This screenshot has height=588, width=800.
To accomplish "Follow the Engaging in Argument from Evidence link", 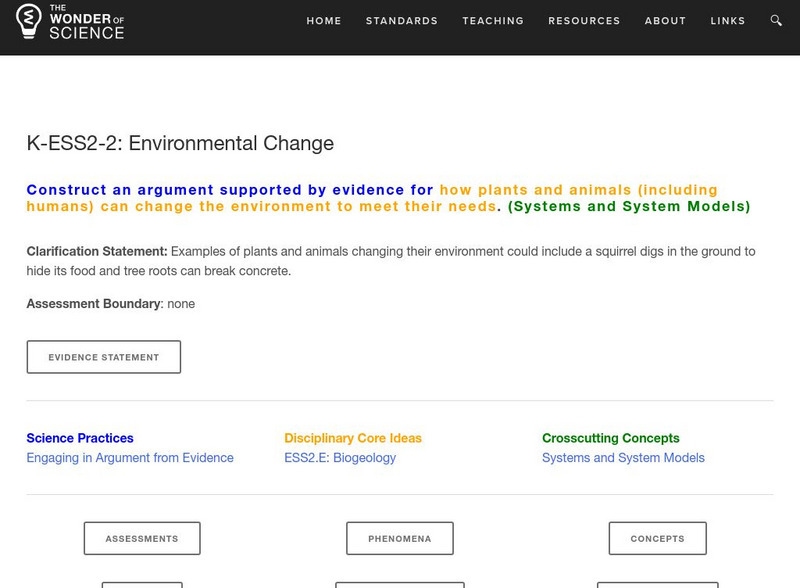I will 130,458.
